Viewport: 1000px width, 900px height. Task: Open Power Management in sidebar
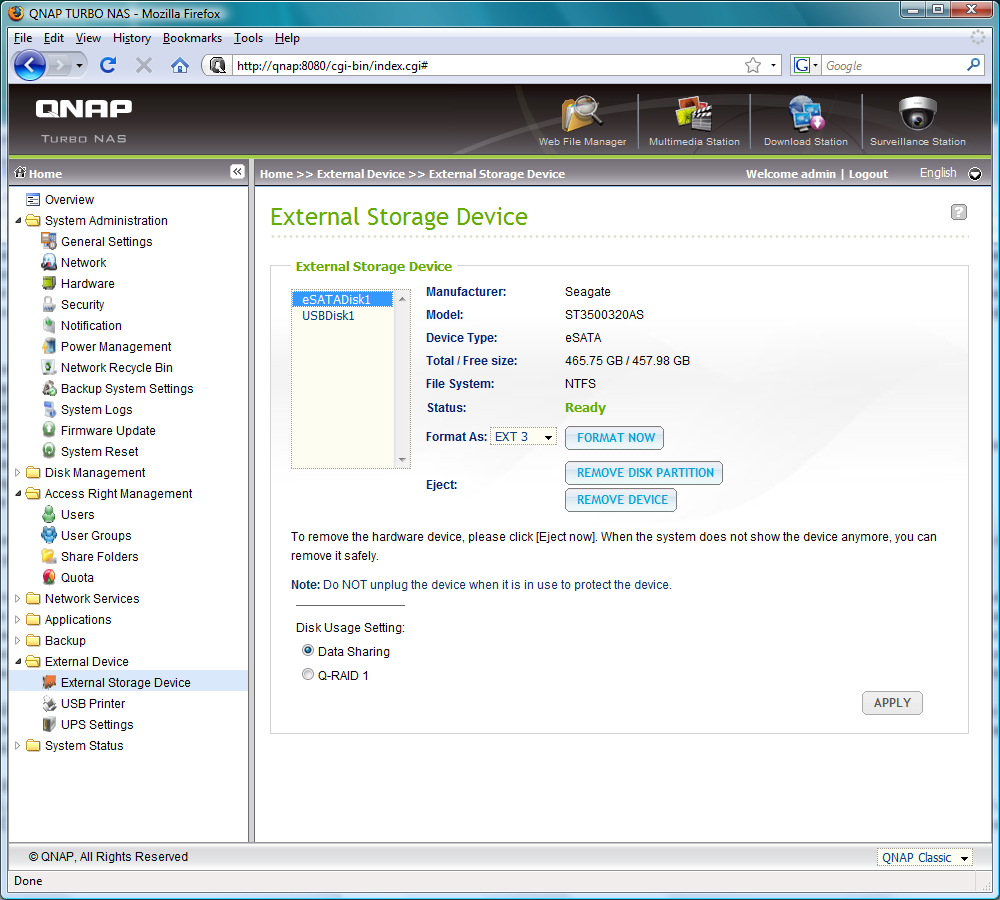pos(115,347)
